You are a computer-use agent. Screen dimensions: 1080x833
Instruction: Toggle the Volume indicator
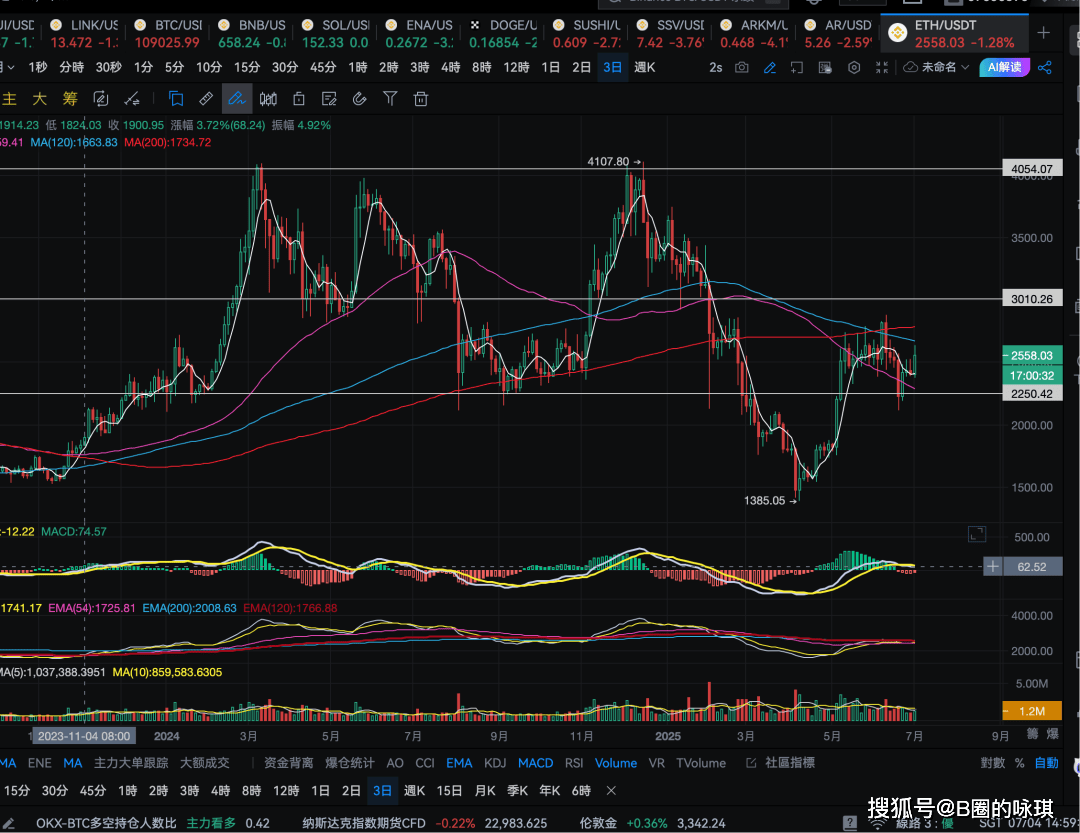(615, 763)
